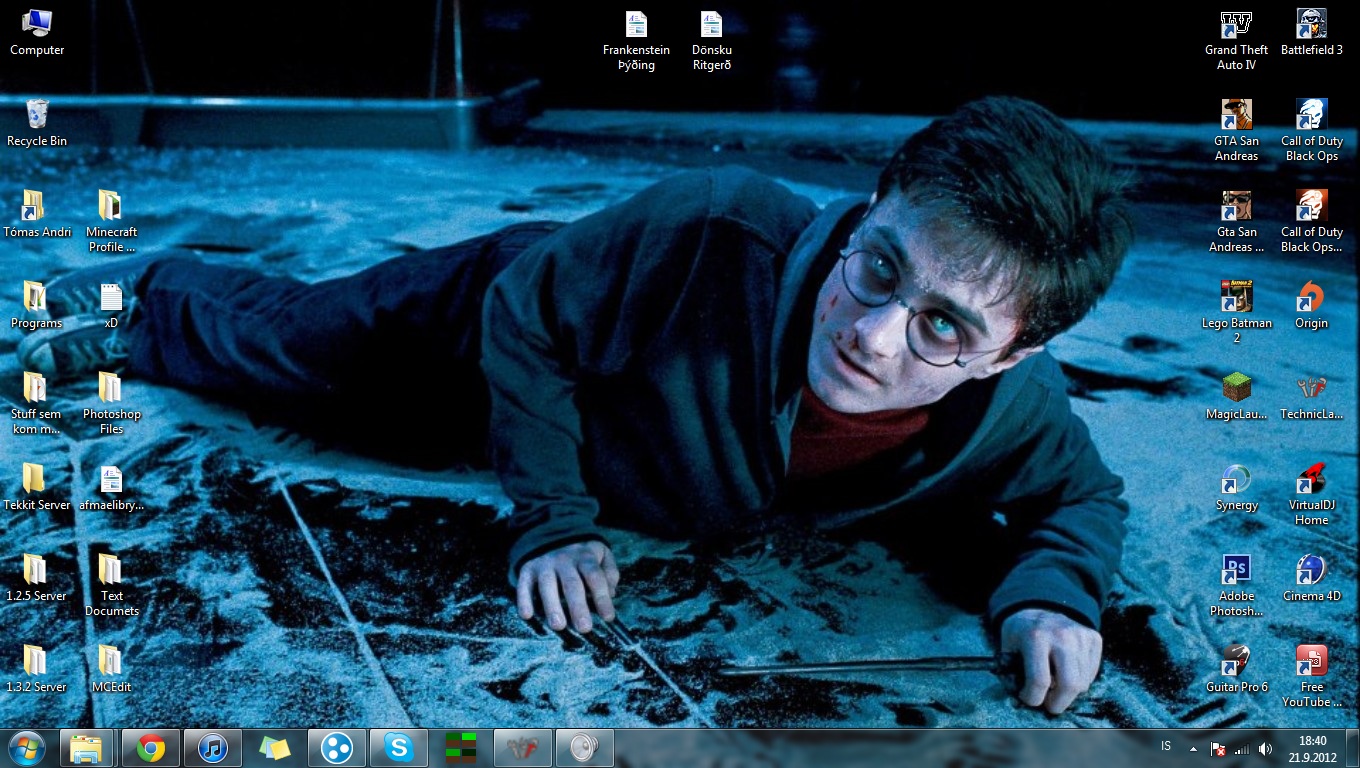Image resolution: width=1360 pixels, height=768 pixels.
Task: Select the Text Documets folder
Action: pyautogui.click(x=111, y=586)
